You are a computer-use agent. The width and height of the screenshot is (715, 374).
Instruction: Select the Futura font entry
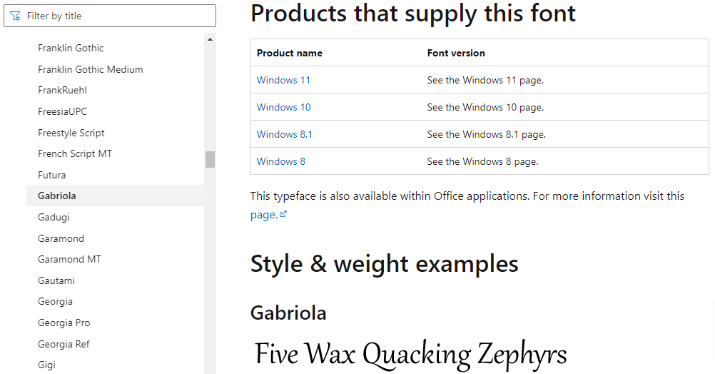coord(52,175)
